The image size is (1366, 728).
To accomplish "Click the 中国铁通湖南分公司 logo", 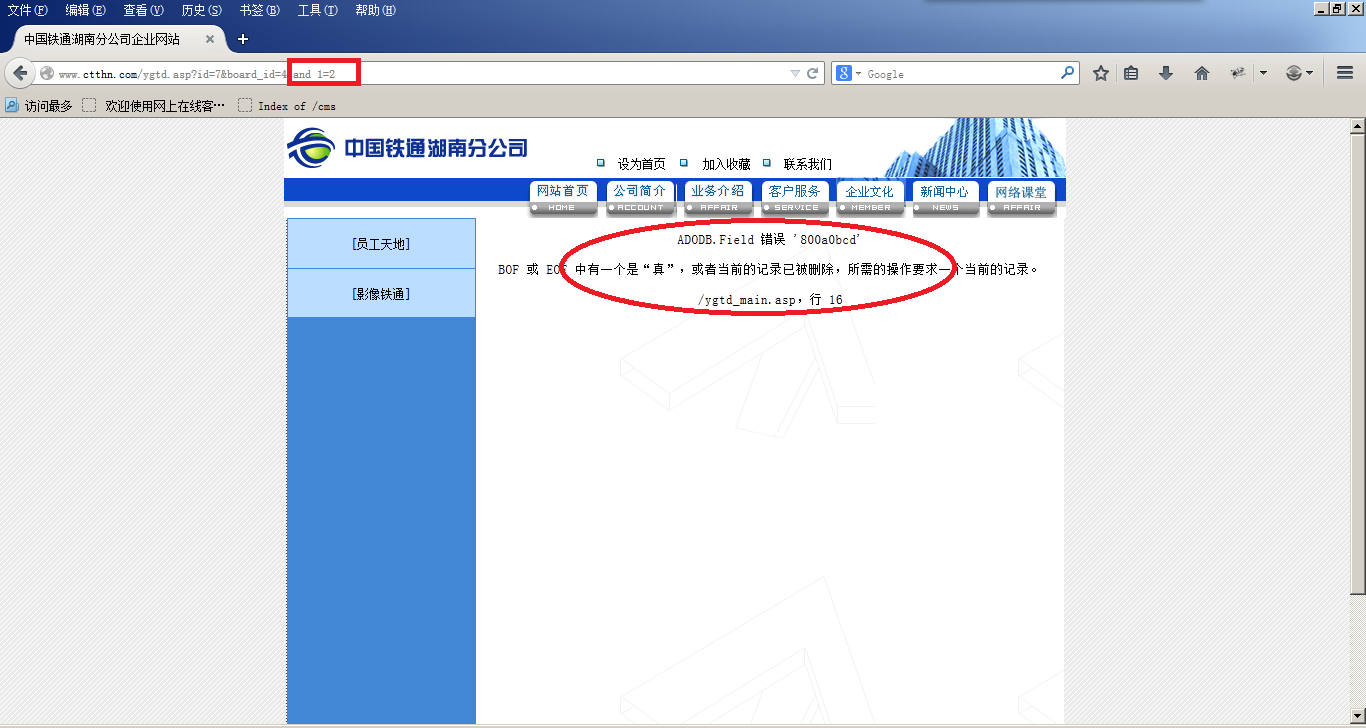I will (407, 148).
